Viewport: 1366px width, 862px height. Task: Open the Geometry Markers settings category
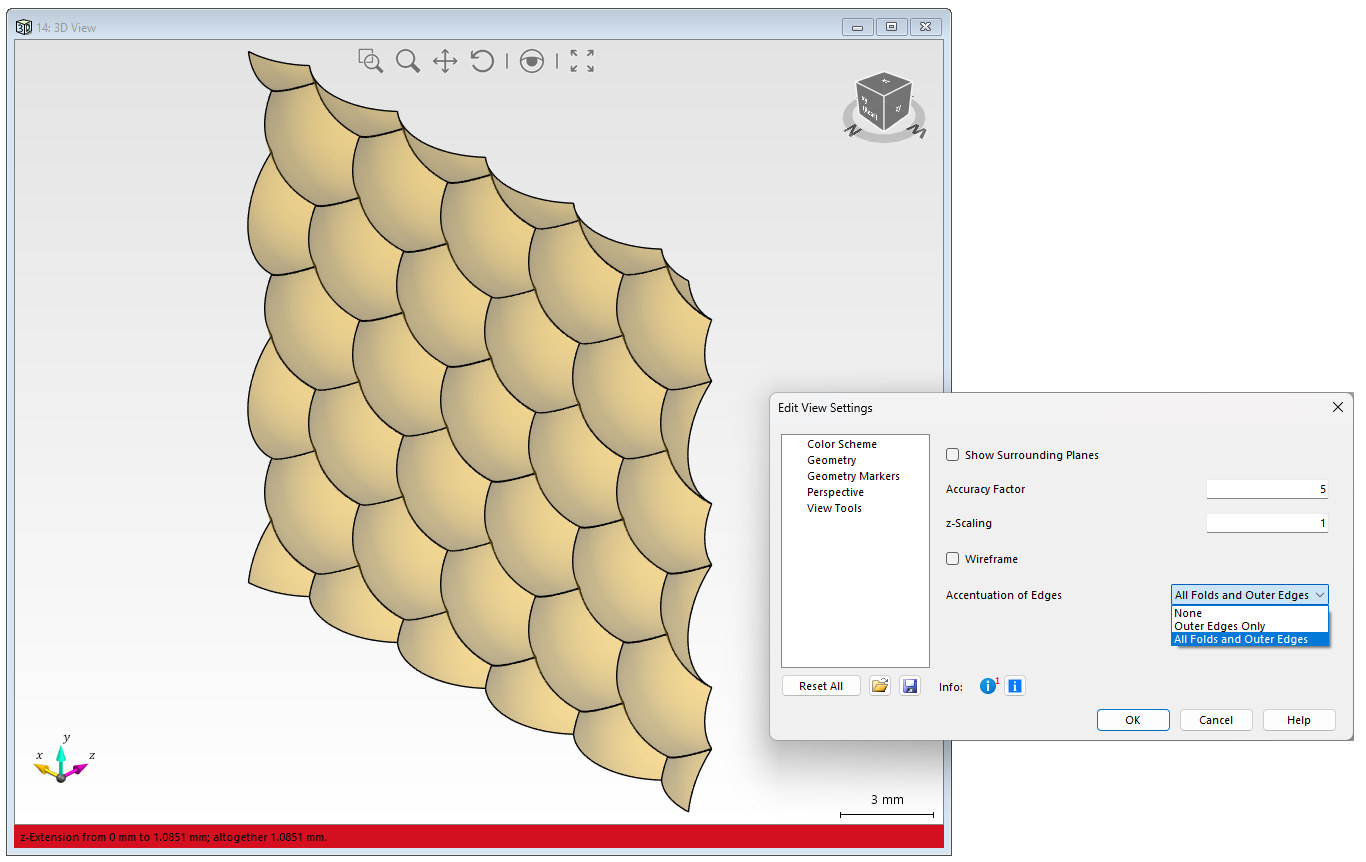(x=853, y=476)
